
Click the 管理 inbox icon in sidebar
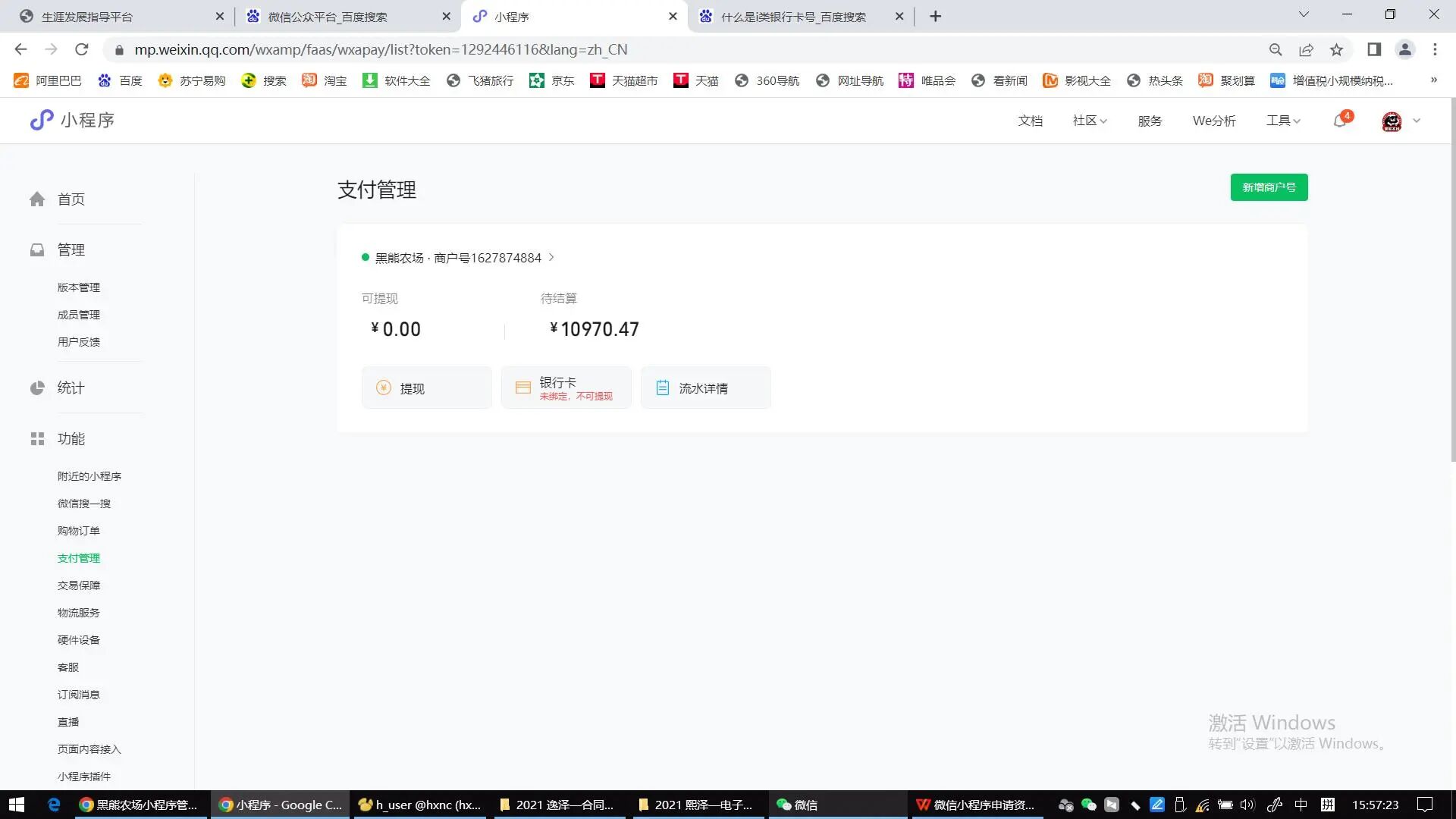(x=37, y=250)
